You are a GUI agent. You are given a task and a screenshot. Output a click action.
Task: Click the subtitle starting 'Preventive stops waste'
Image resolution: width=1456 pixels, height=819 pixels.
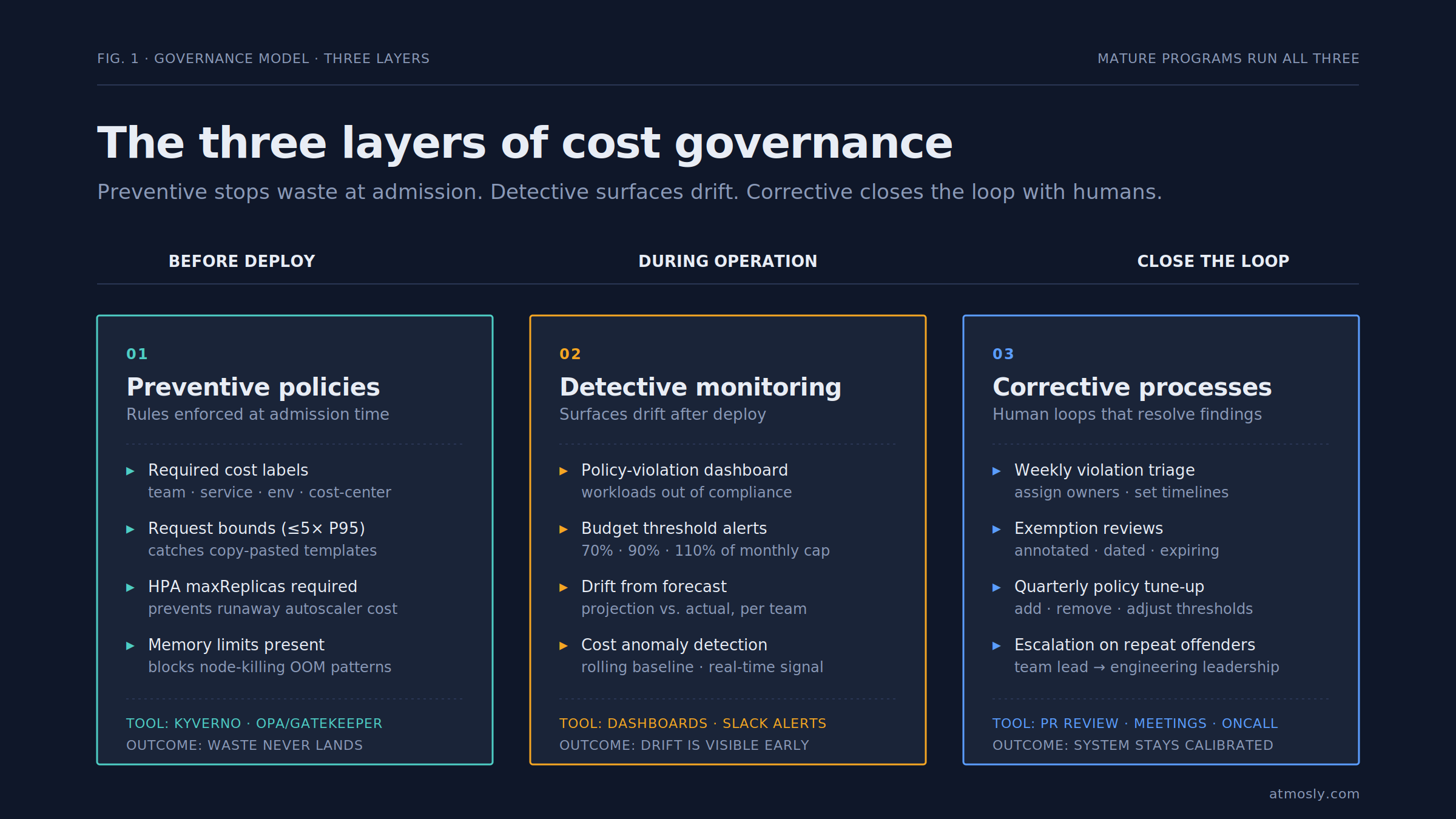pyautogui.click(x=630, y=192)
